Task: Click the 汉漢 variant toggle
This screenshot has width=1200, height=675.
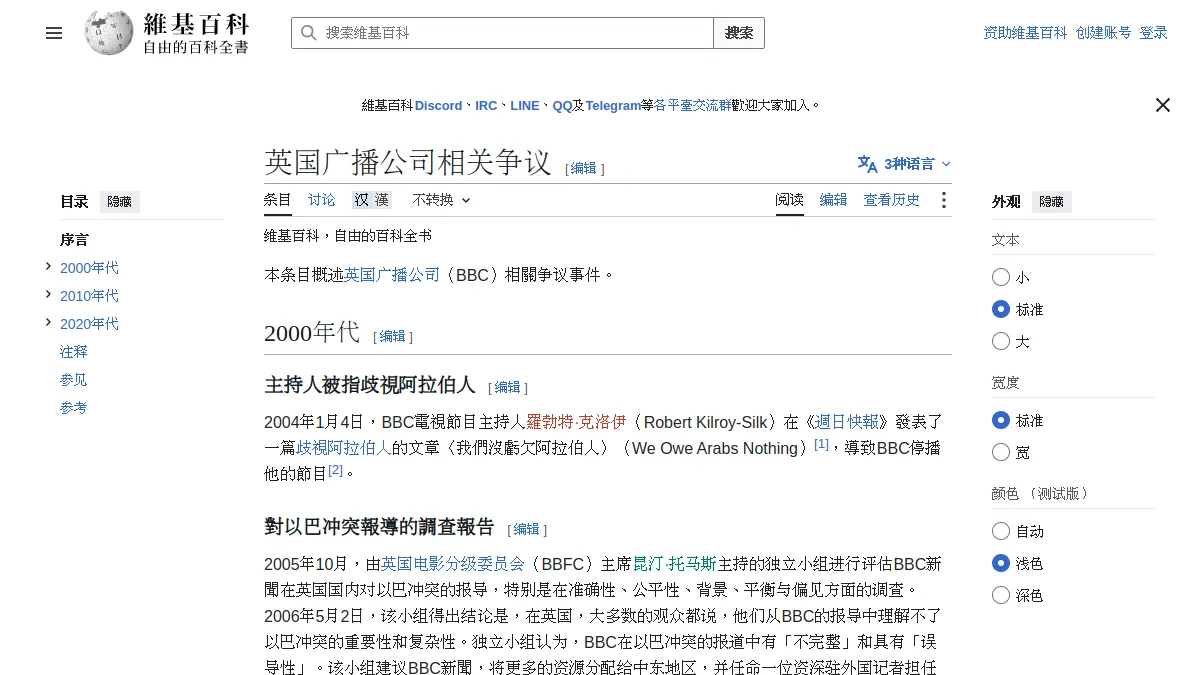Action: [x=371, y=200]
